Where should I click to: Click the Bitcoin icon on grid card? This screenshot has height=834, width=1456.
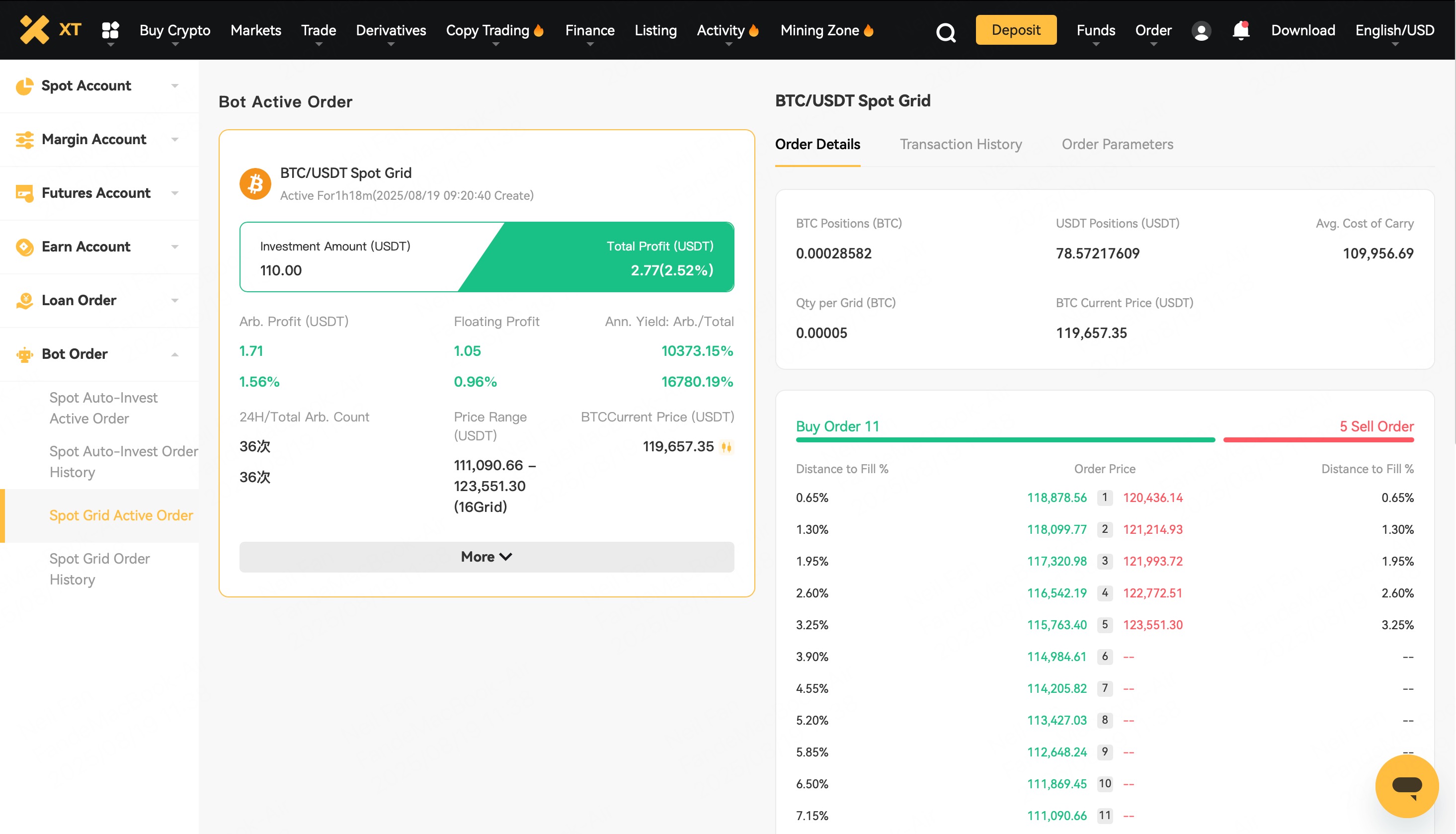pyautogui.click(x=255, y=184)
